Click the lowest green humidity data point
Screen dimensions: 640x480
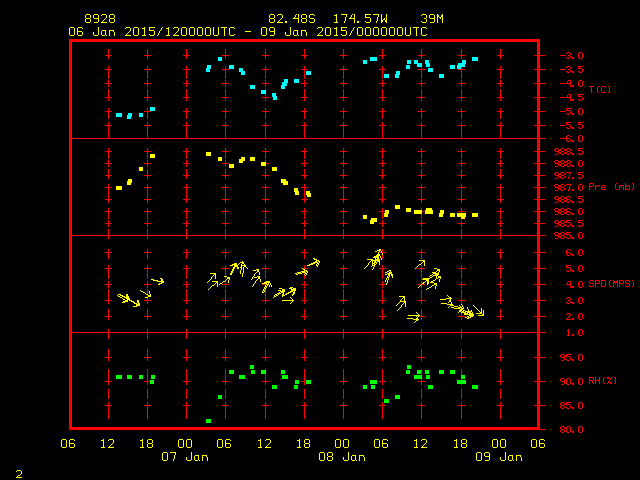(x=208, y=421)
